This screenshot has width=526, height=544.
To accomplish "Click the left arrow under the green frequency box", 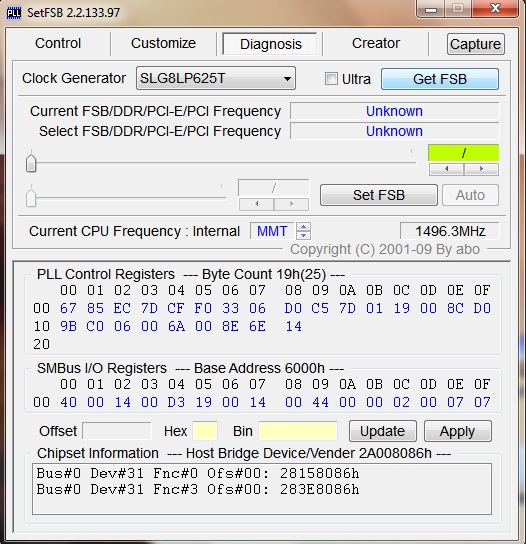I will 447,169.
